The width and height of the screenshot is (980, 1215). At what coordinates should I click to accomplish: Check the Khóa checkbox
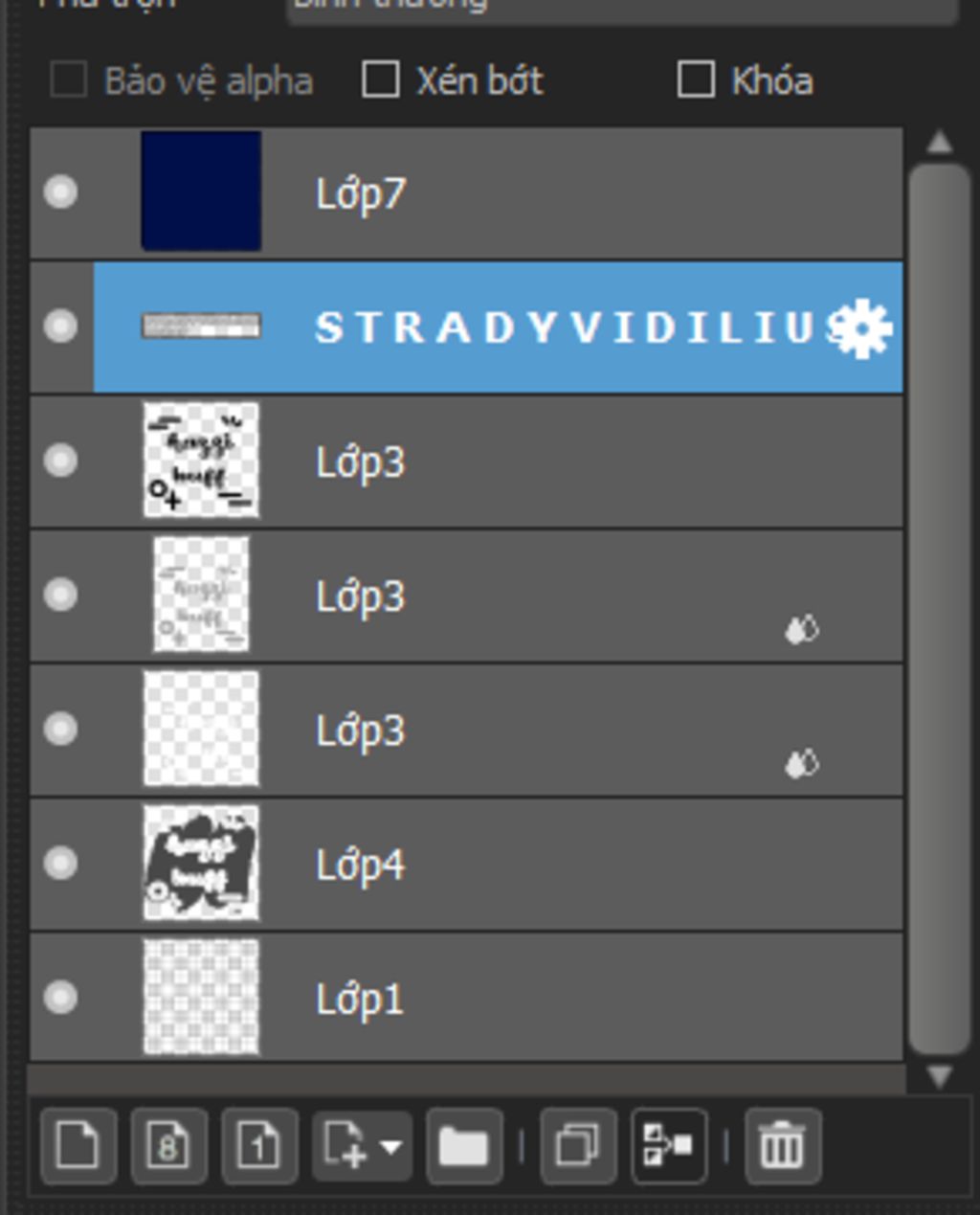(x=696, y=80)
